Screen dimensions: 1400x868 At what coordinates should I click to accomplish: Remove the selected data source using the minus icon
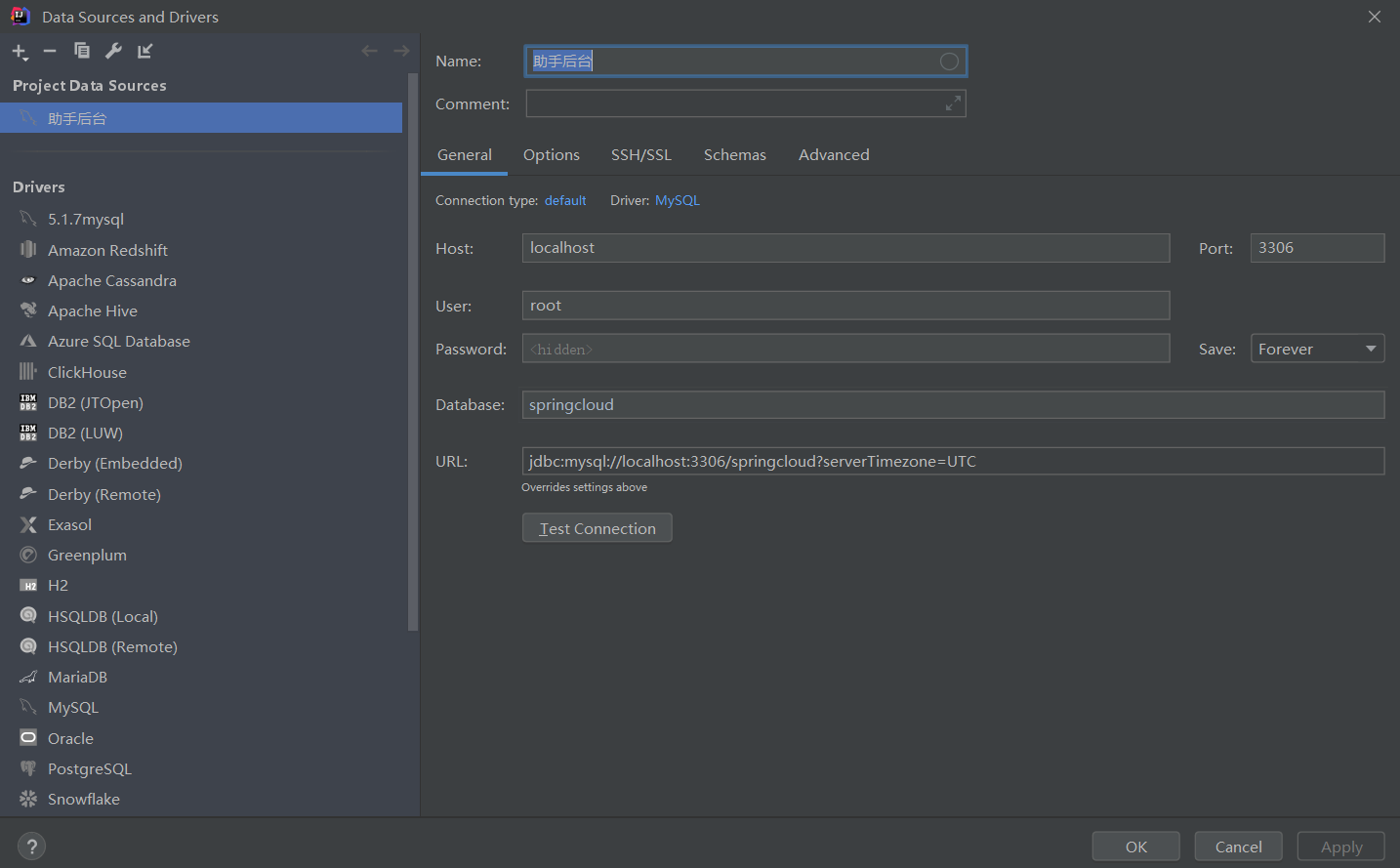coord(50,50)
